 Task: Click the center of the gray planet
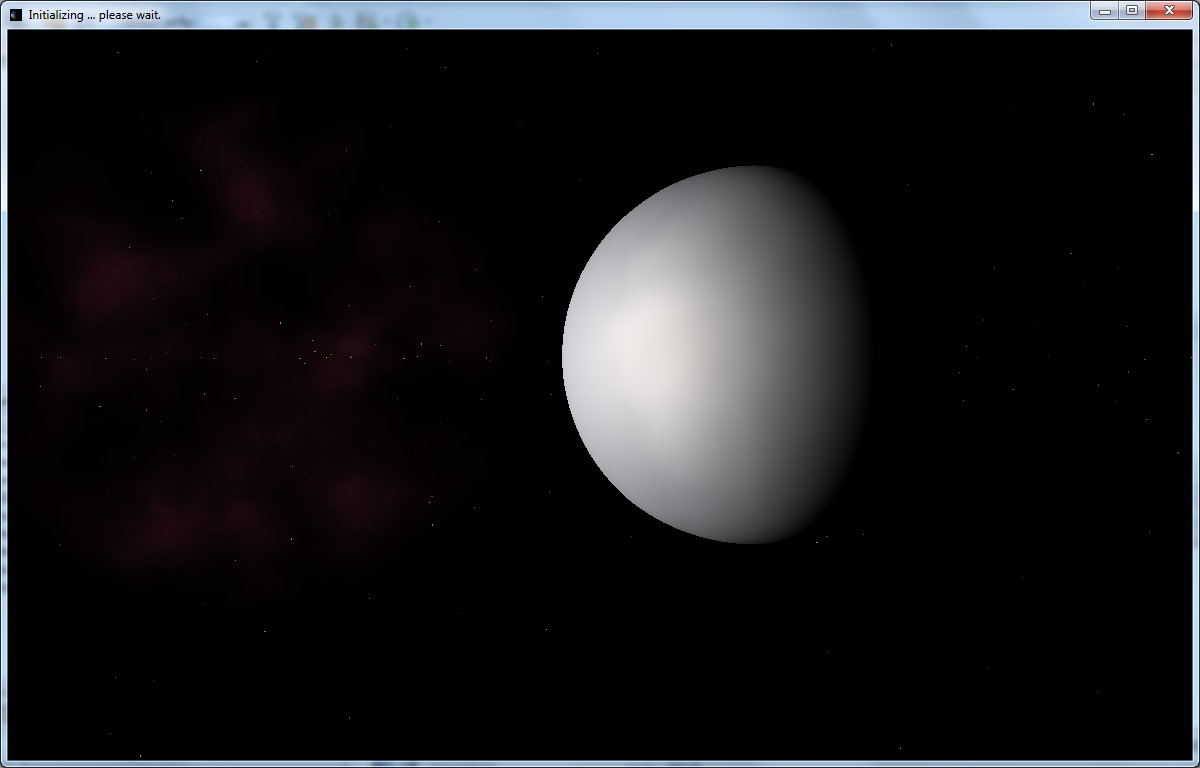pyautogui.click(x=715, y=355)
